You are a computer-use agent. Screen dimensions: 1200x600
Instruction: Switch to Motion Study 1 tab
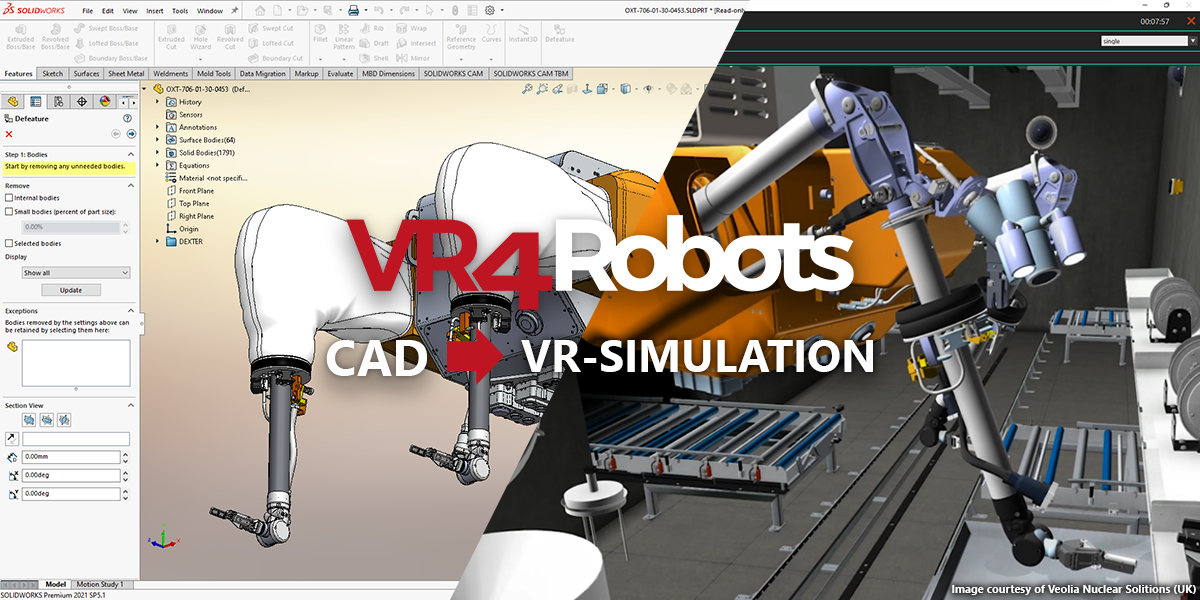pos(101,584)
